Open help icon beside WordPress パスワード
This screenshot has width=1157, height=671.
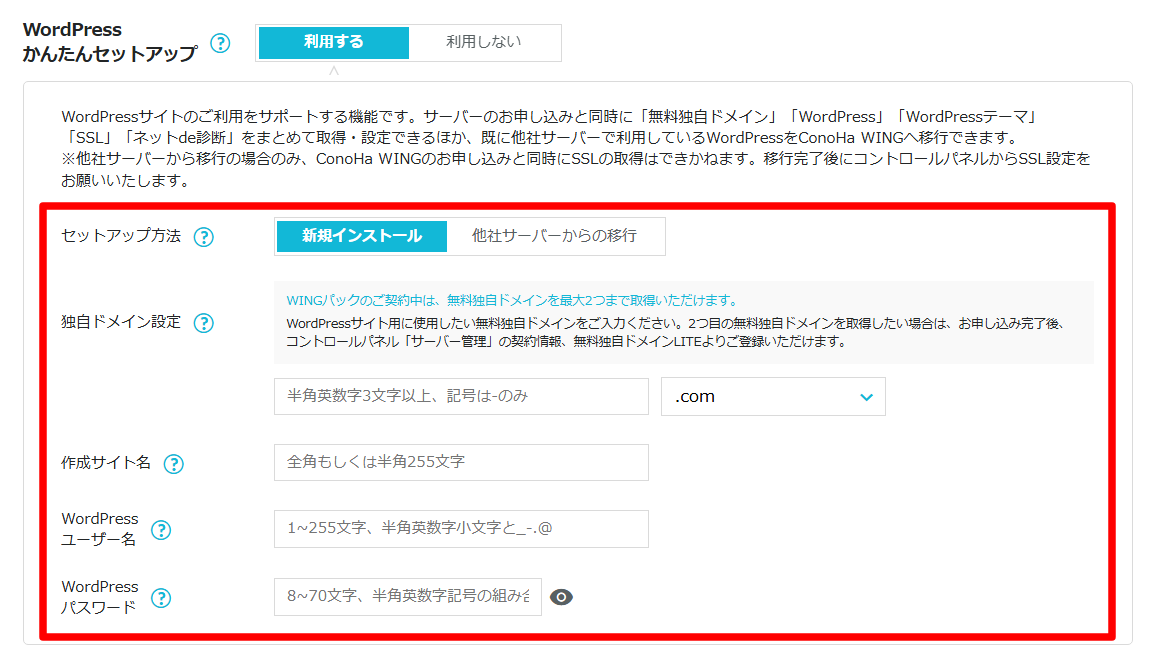click(x=161, y=598)
